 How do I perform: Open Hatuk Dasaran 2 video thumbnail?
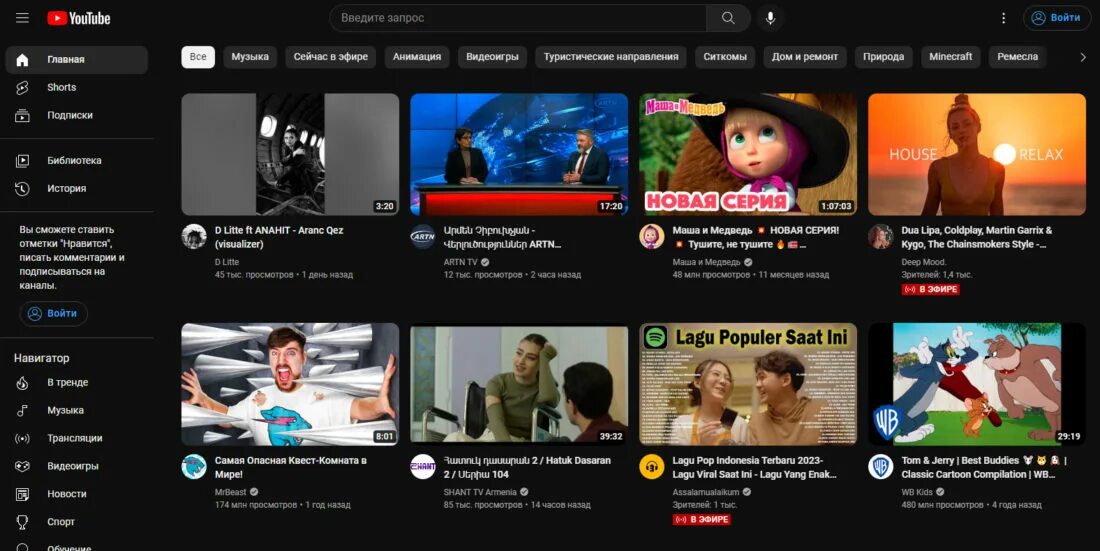(x=519, y=385)
